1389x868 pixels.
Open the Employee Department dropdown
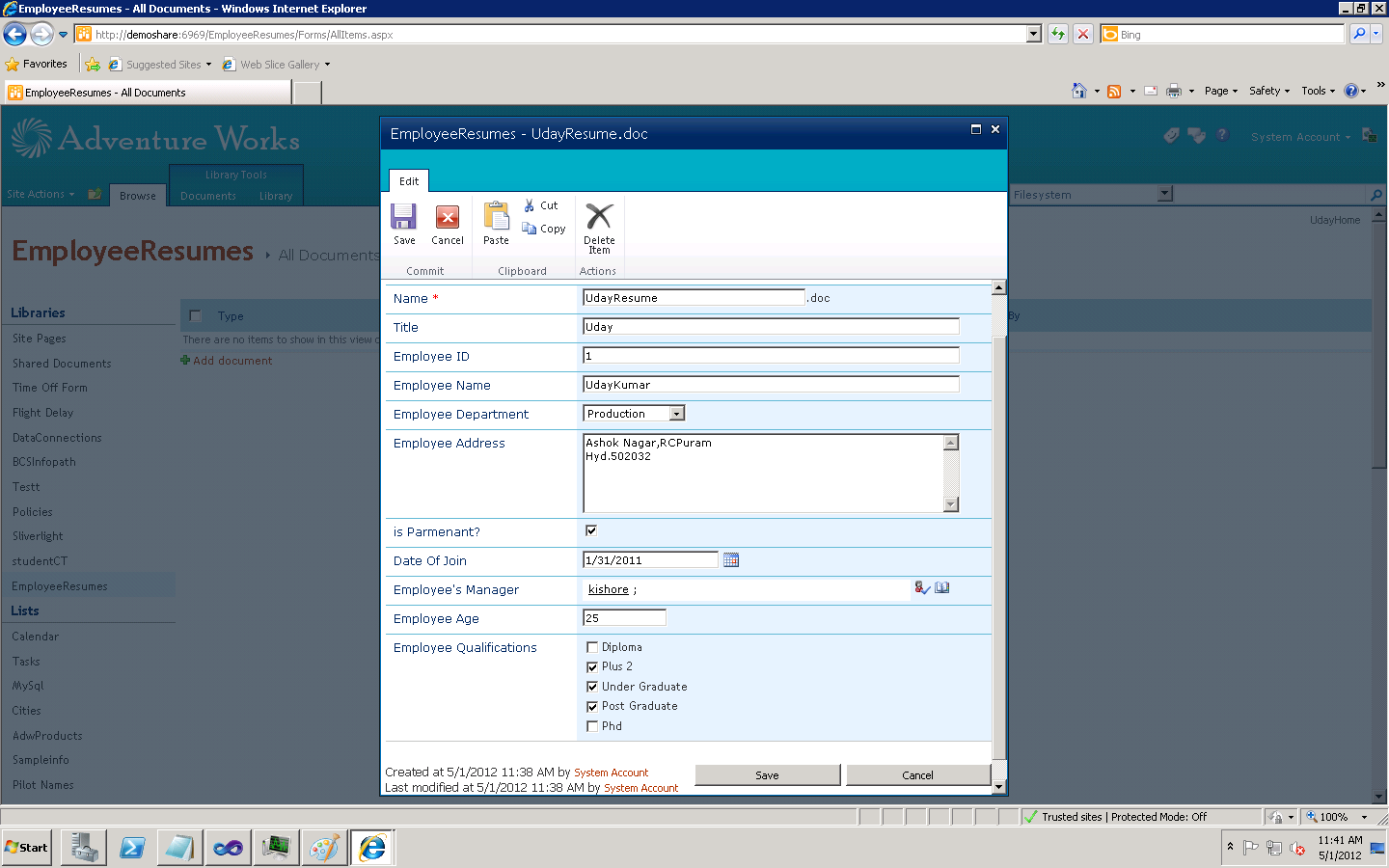(x=677, y=414)
